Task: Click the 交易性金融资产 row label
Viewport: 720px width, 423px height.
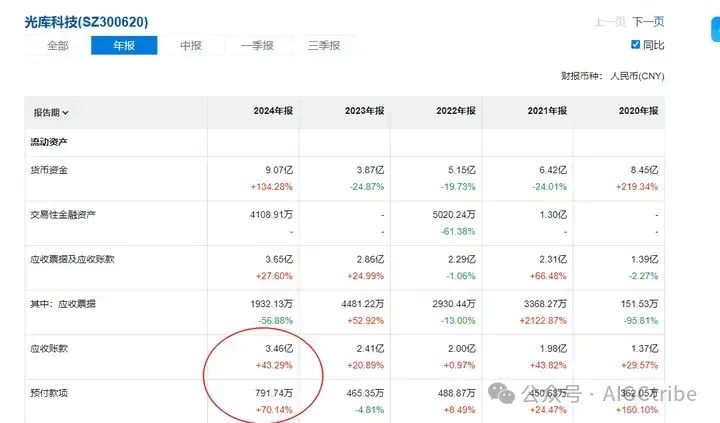Action: coord(63,214)
